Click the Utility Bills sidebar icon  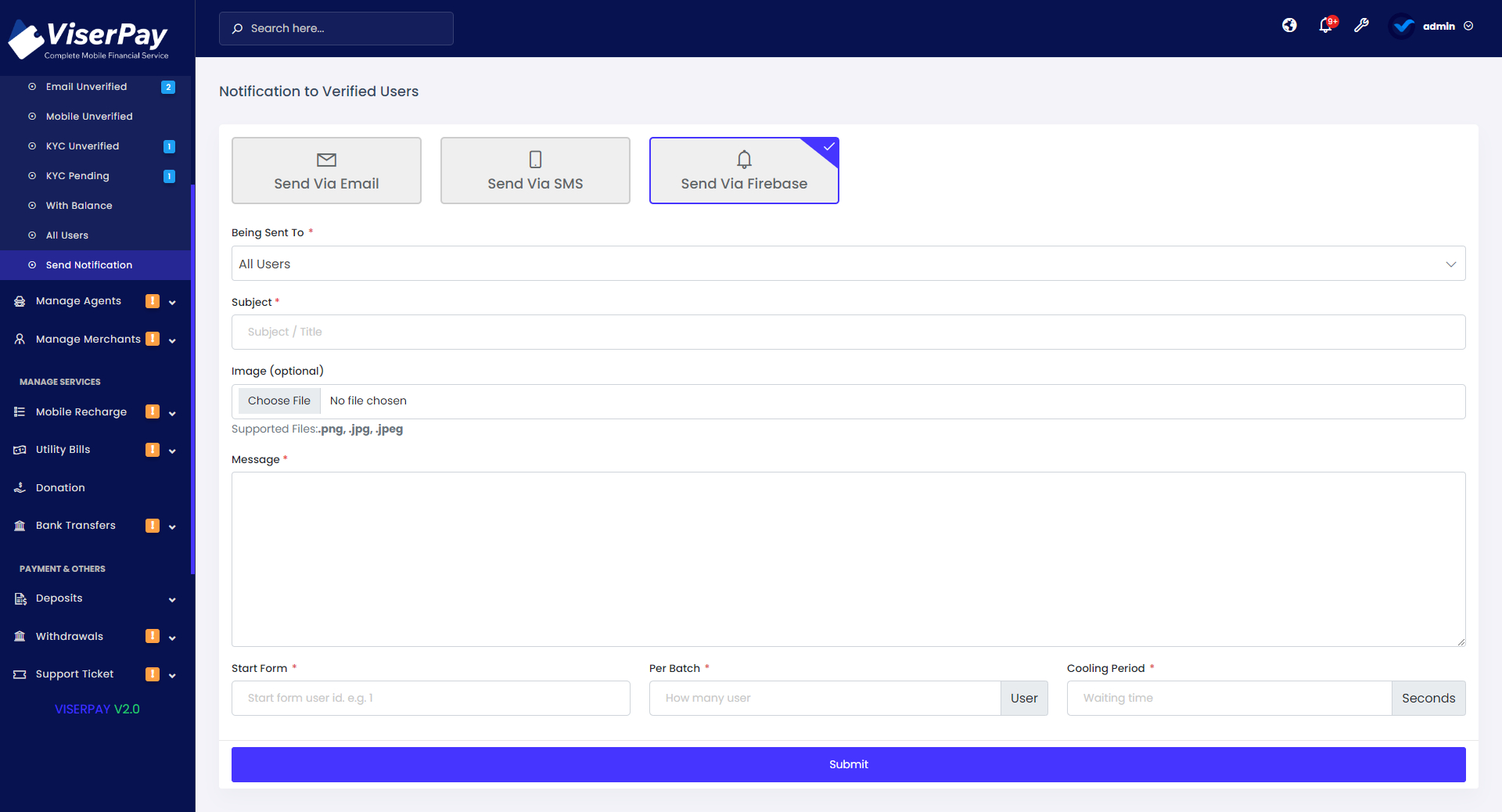pyautogui.click(x=19, y=450)
